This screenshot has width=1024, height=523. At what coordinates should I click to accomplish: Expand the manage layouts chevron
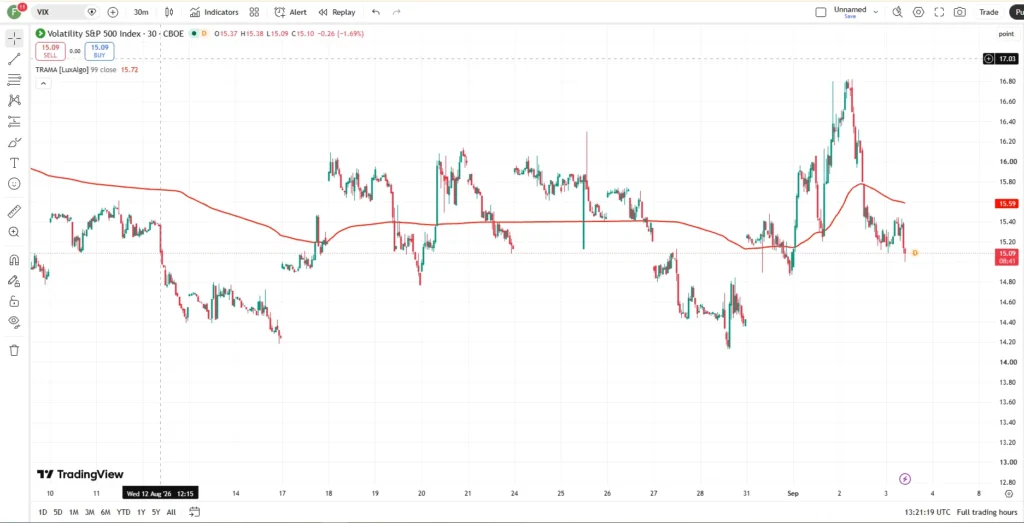pos(876,12)
